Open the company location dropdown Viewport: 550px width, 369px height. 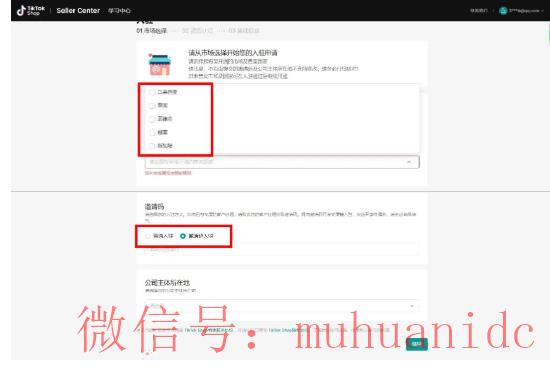point(282,306)
